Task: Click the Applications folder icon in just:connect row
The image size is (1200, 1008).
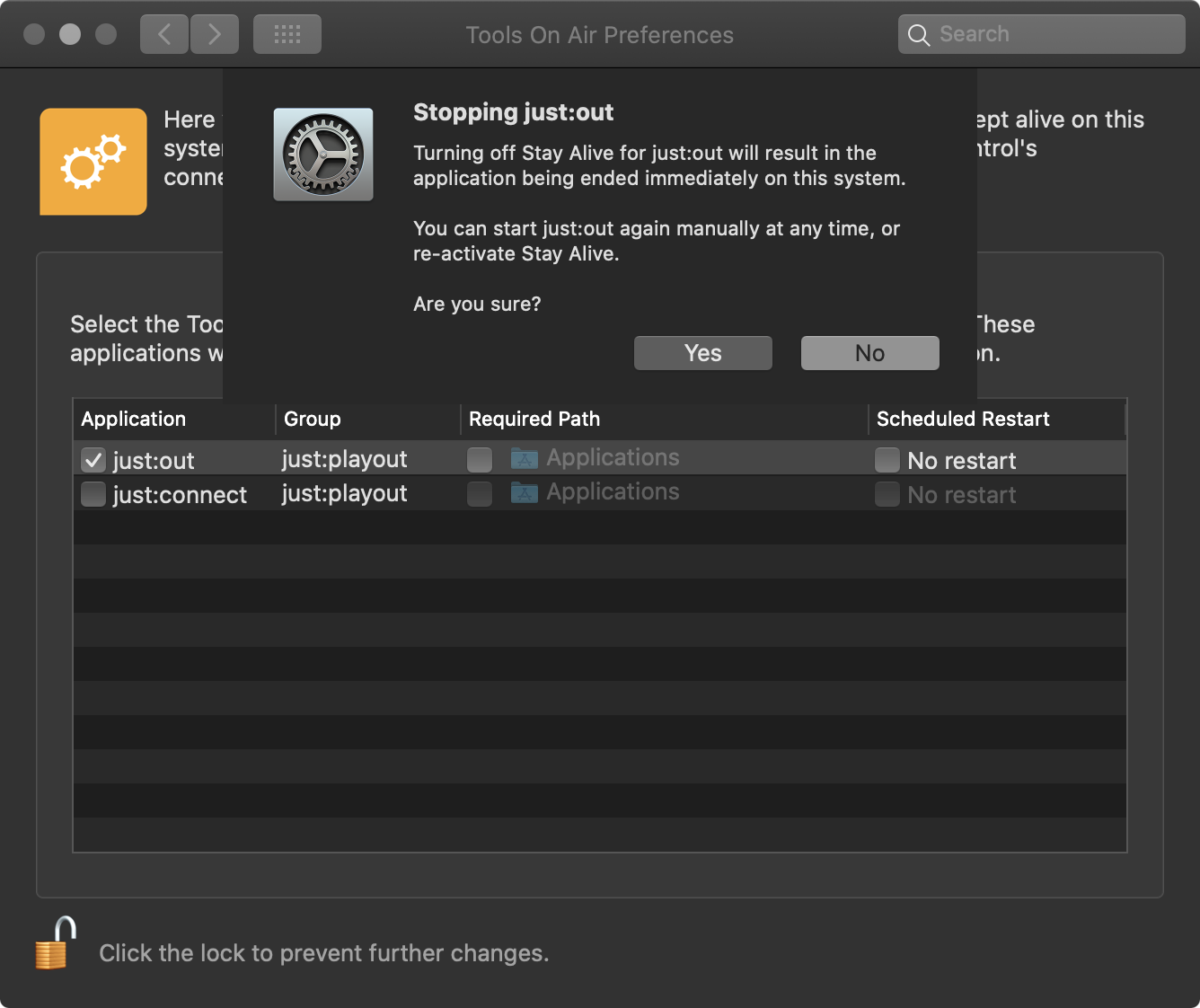Action: (x=525, y=492)
